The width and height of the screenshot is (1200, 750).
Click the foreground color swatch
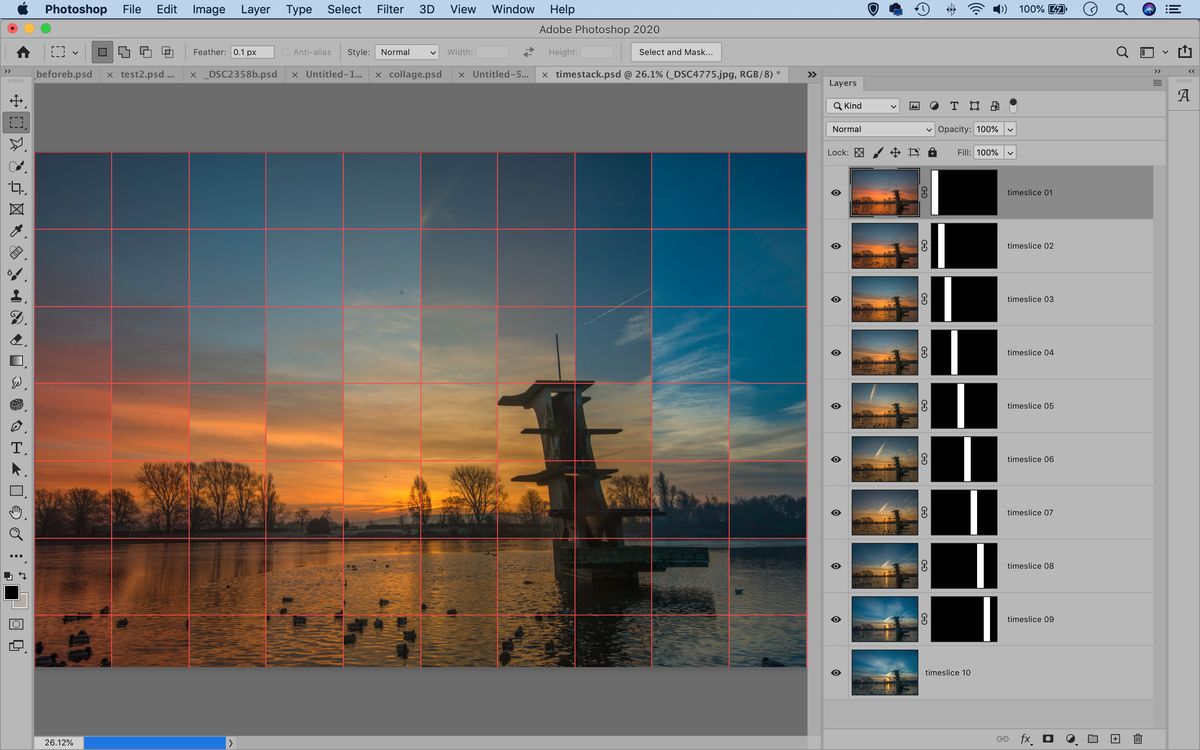click(12, 590)
